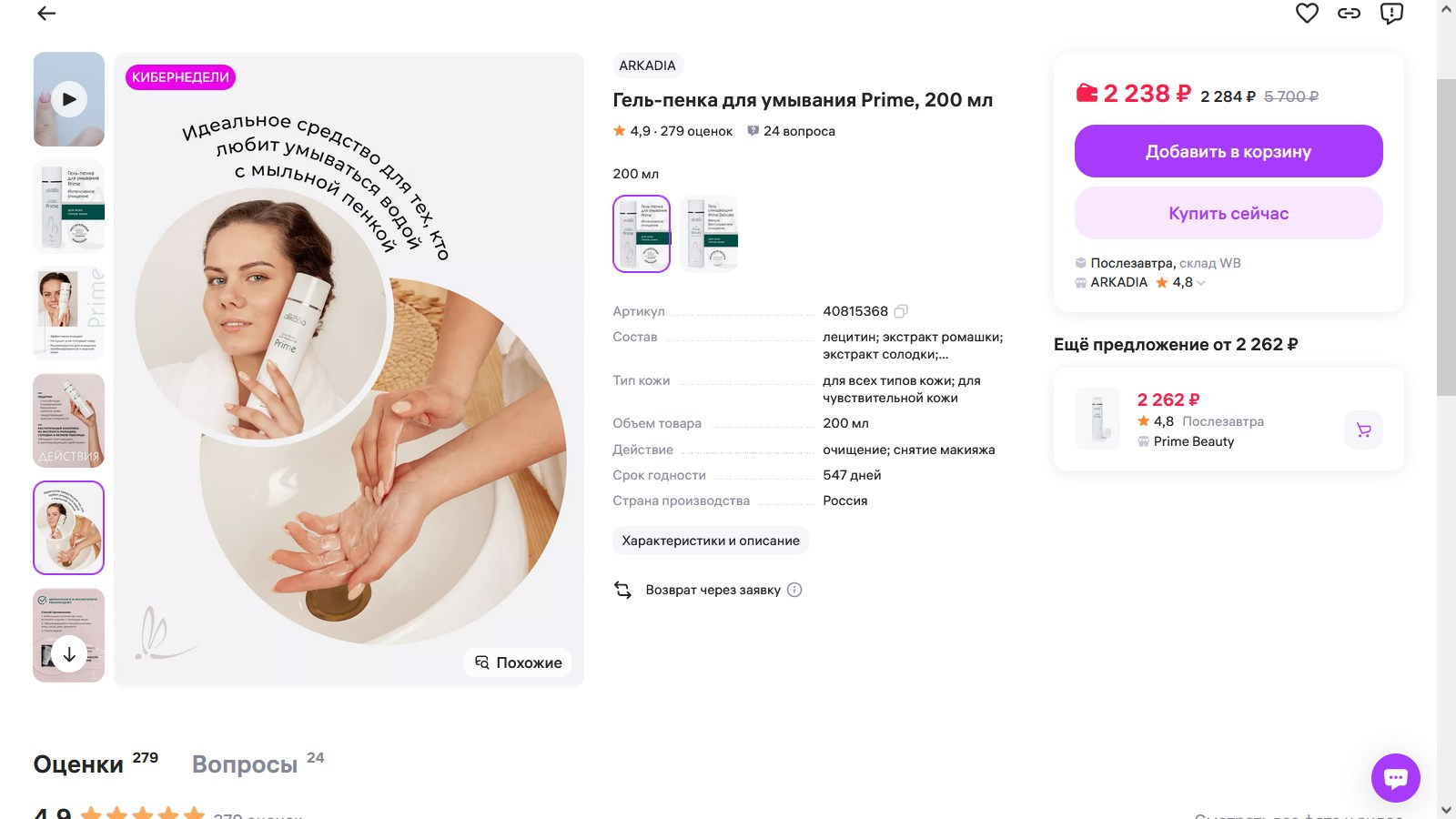Play the product video thumbnail
The height and width of the screenshot is (819, 1456).
(68, 98)
